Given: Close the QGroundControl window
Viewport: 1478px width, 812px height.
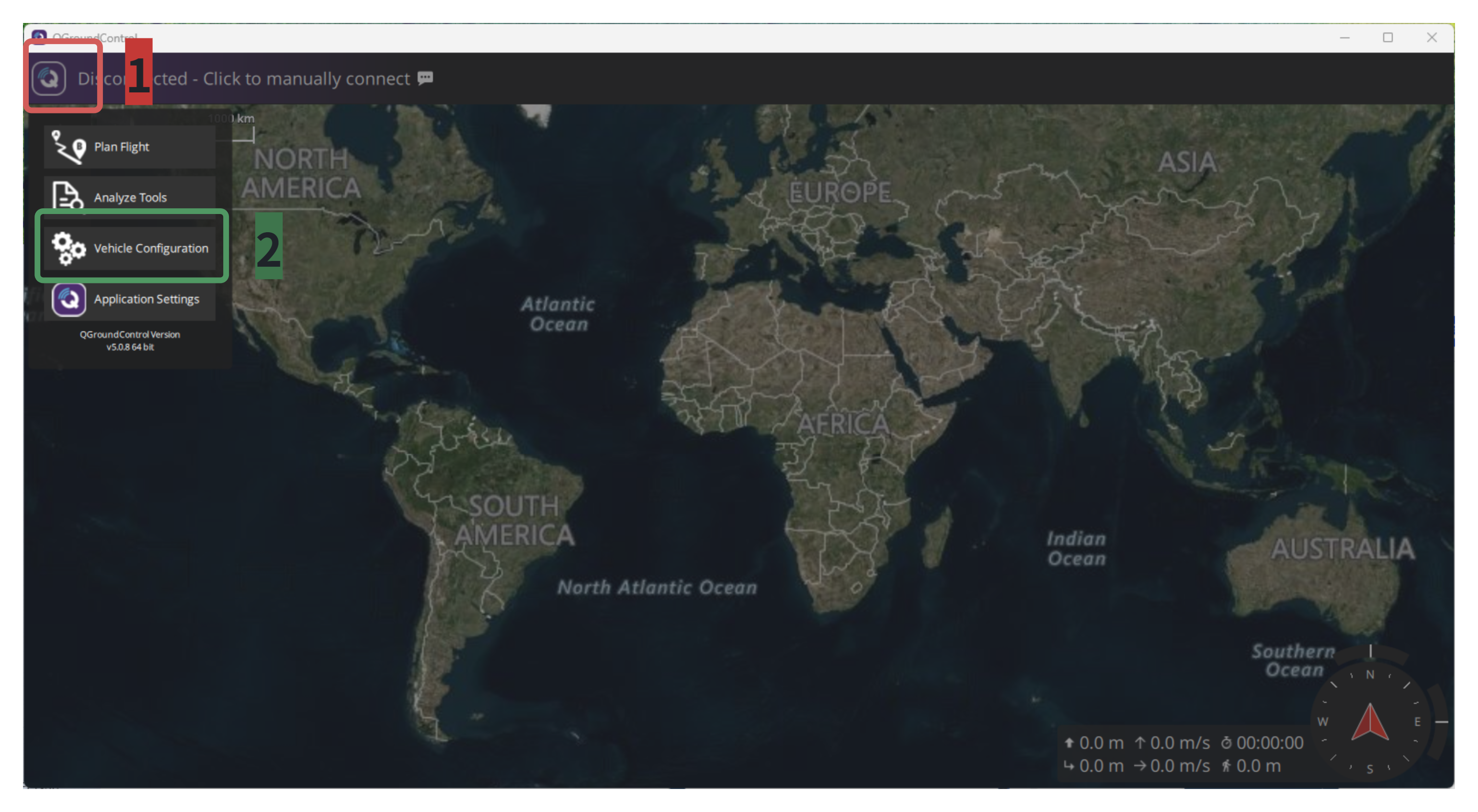Looking at the screenshot, I should pyautogui.click(x=1432, y=38).
